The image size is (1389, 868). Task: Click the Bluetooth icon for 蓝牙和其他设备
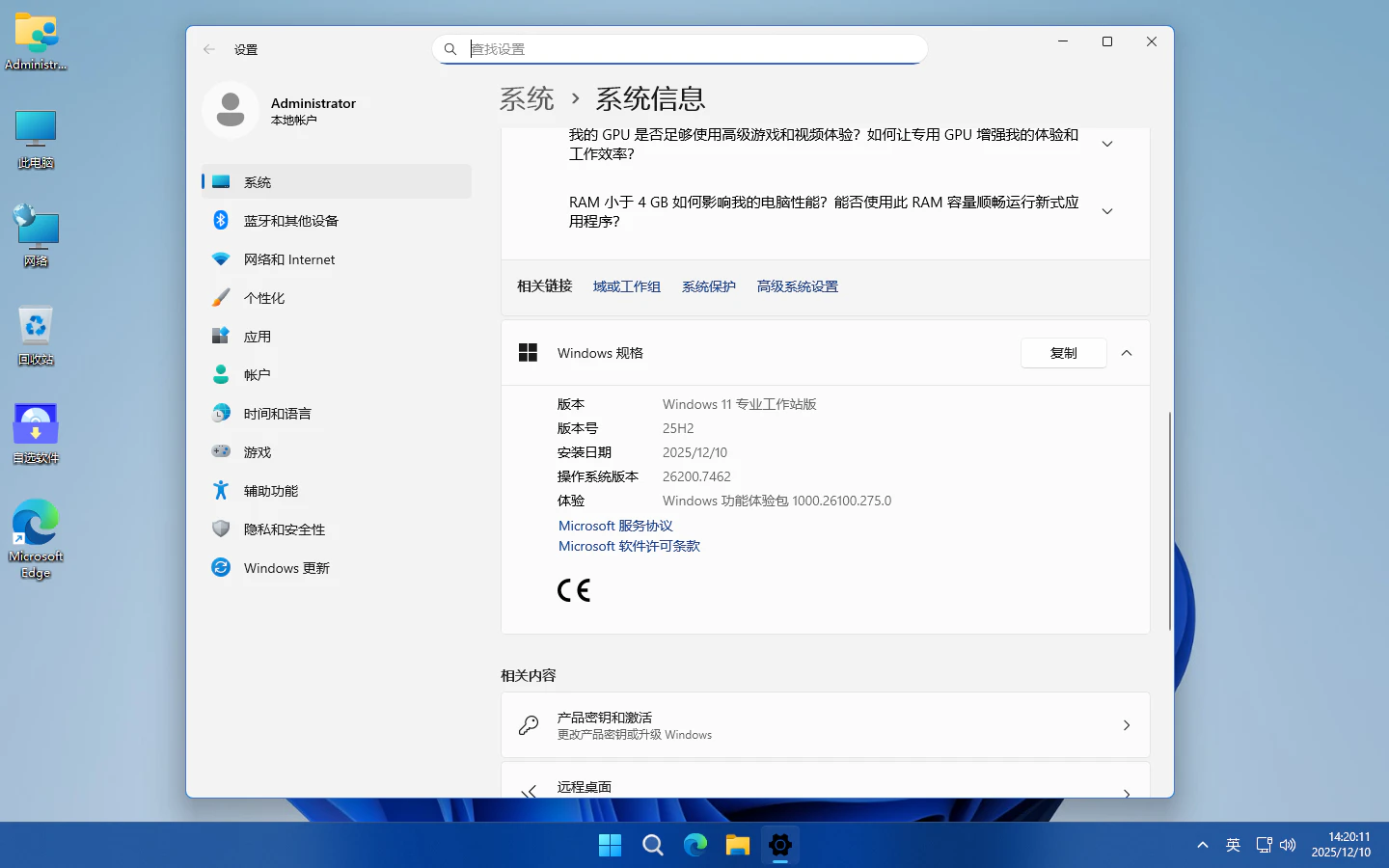(x=221, y=220)
